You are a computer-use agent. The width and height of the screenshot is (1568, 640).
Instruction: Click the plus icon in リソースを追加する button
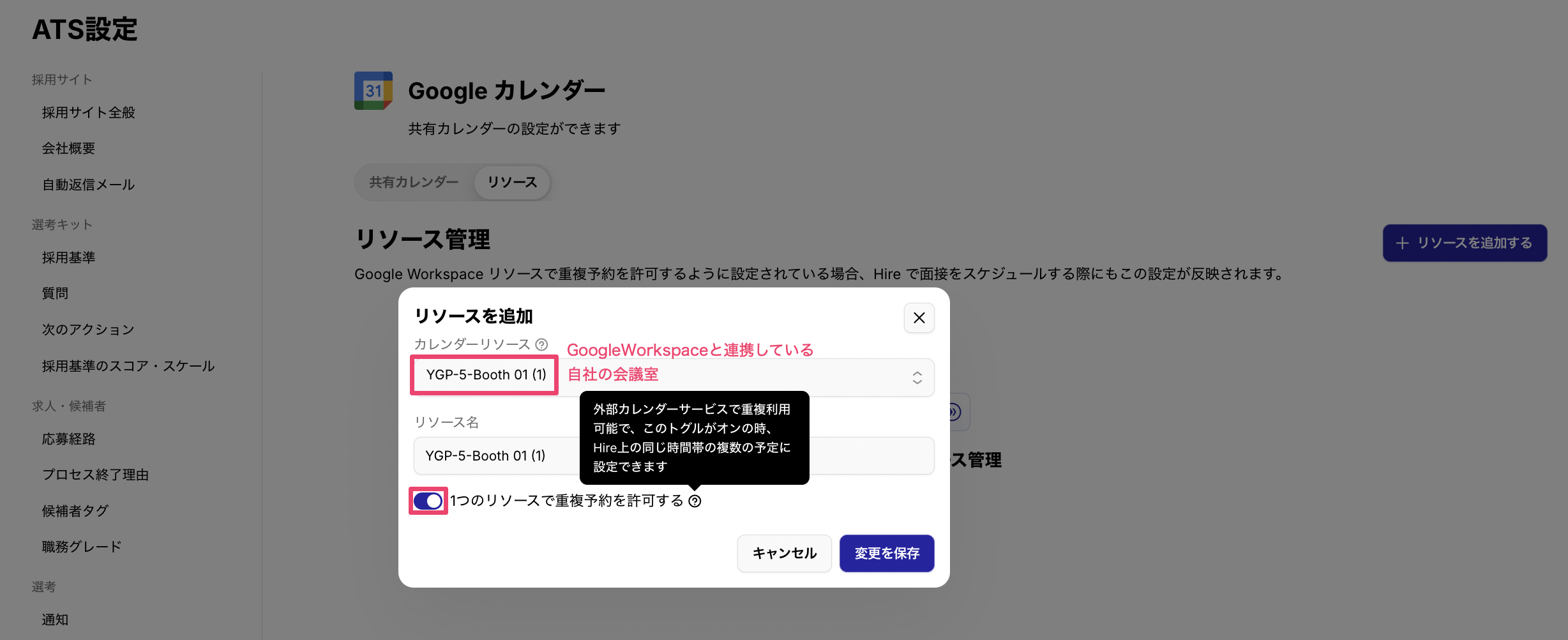pyautogui.click(x=1402, y=243)
